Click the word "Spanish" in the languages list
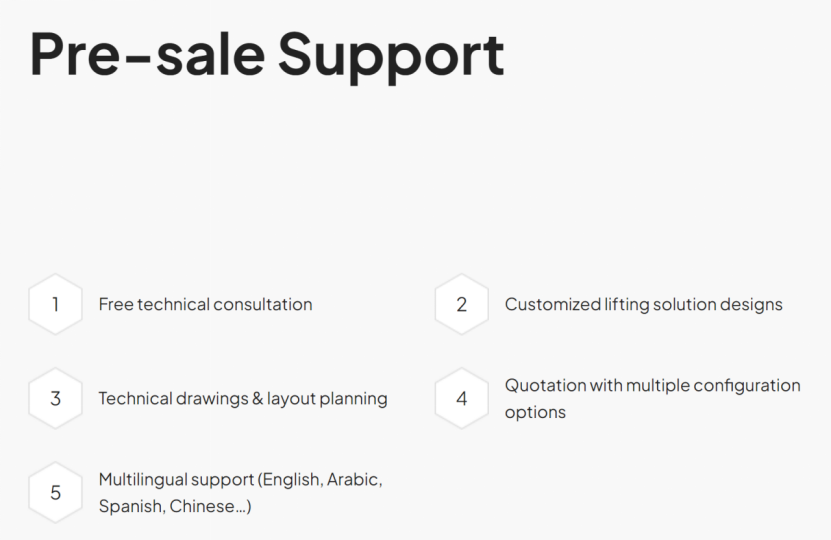Screen dimensions: 831x540 131,506
